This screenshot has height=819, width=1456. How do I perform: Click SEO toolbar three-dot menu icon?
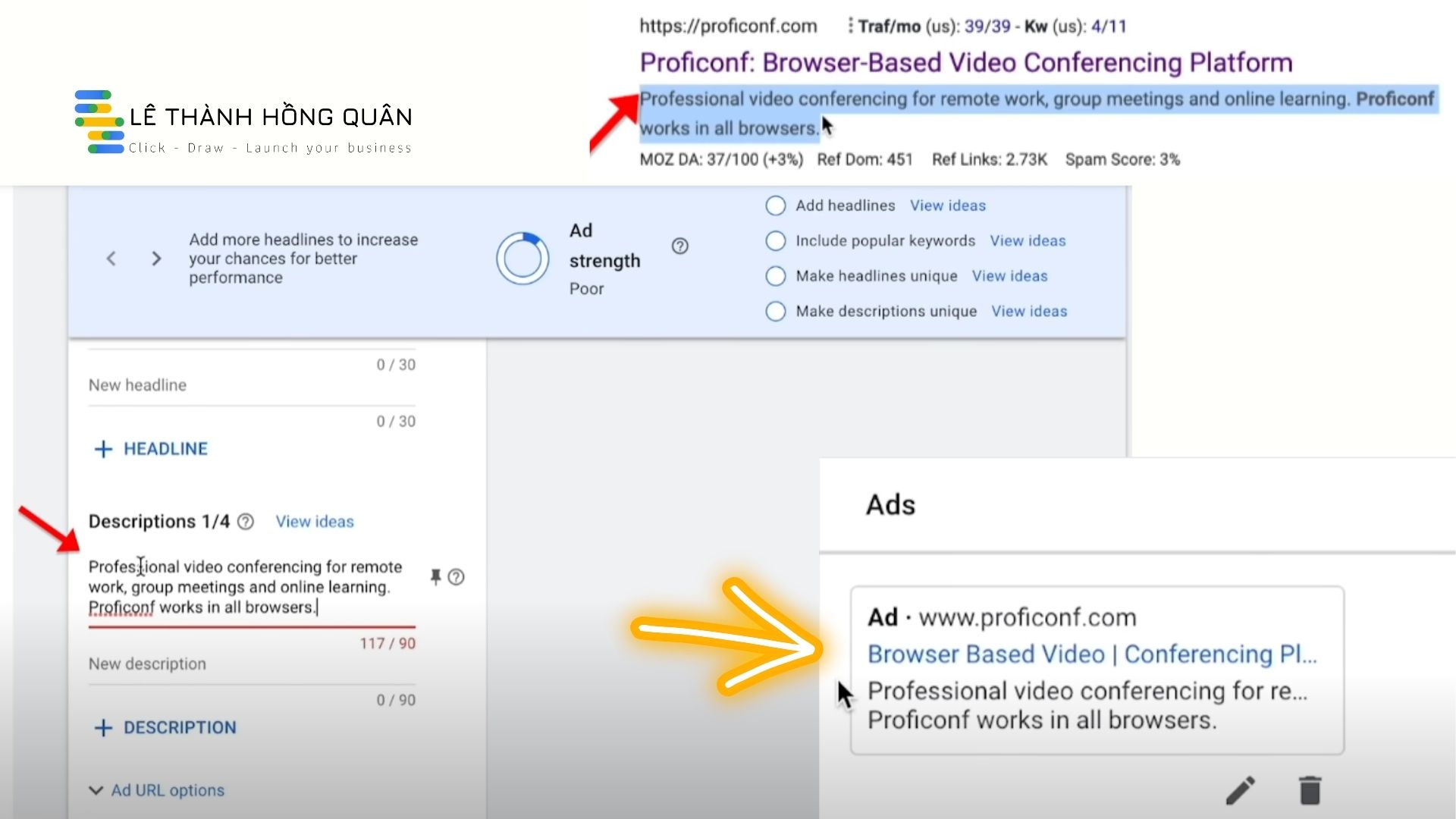tap(850, 26)
